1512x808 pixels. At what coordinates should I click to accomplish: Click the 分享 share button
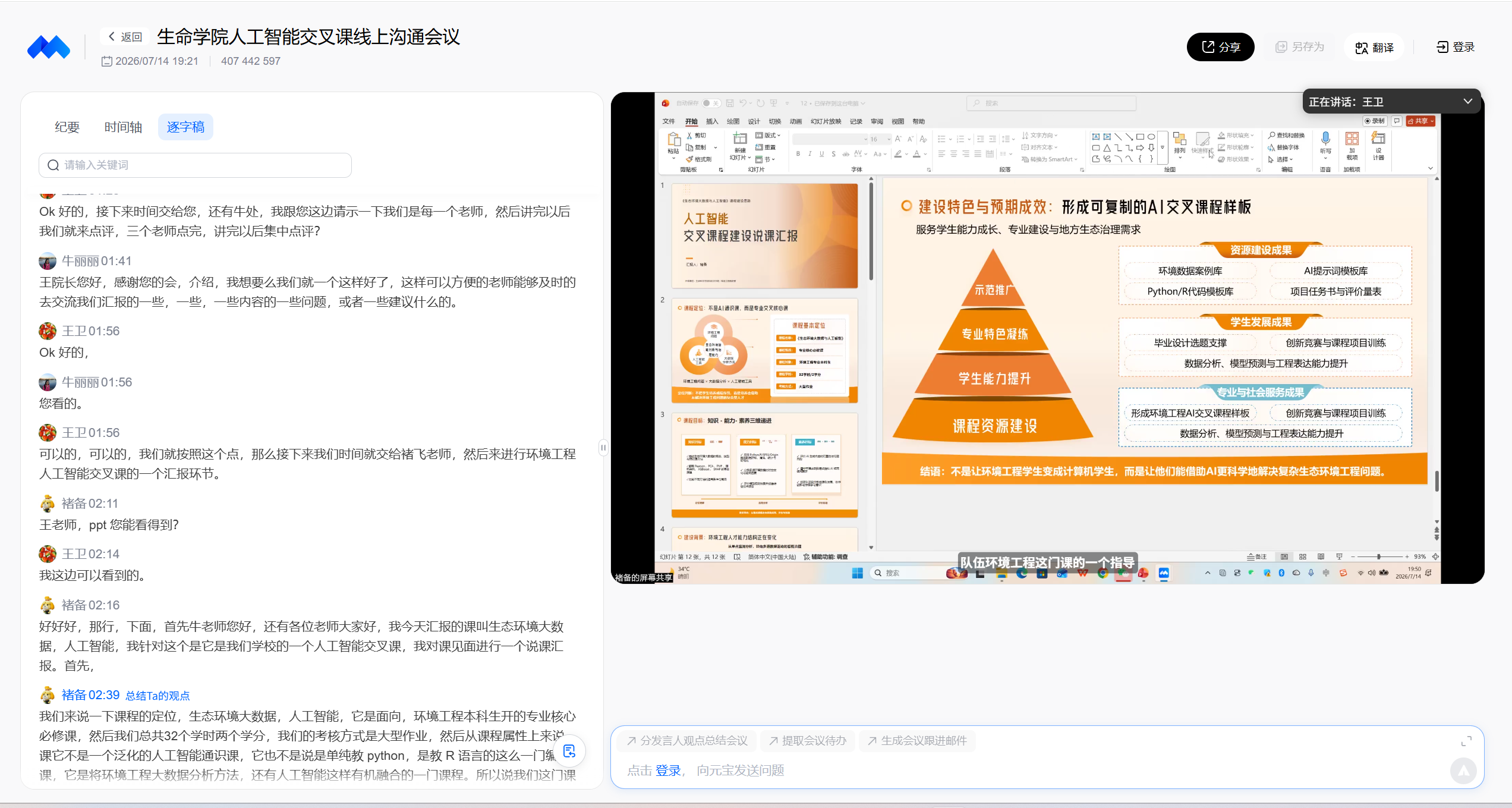pyautogui.click(x=1220, y=47)
